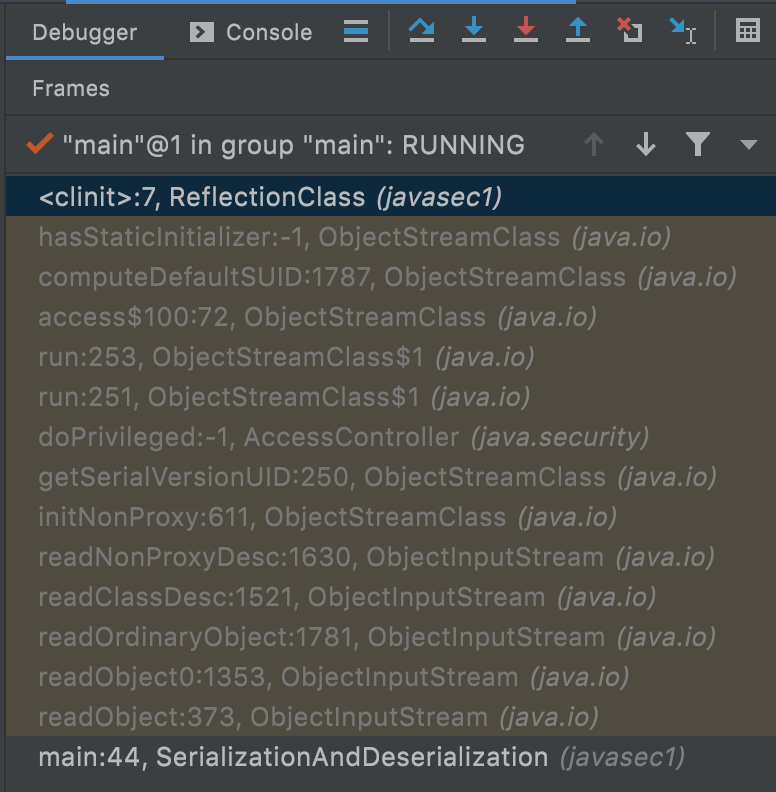The image size is (776, 792).
Task: Open the thread selector dropdown arrow
Action: (749, 145)
